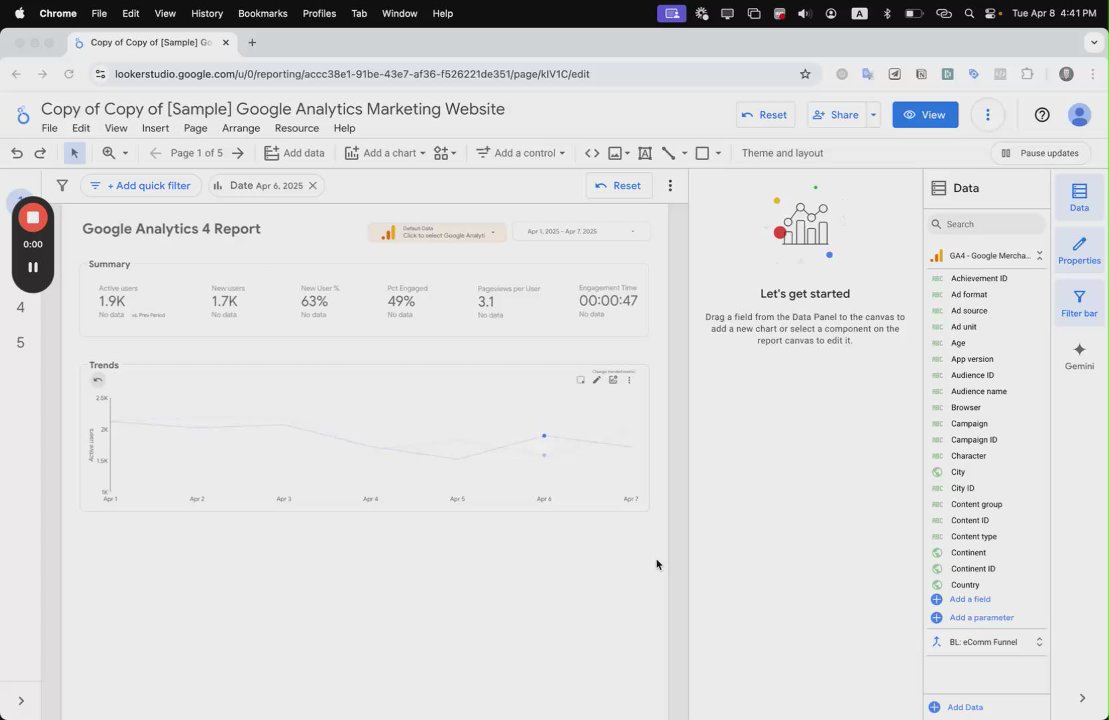Image resolution: width=1109 pixels, height=720 pixels.
Task: Remove the Date Apr 6, 2025 filter
Action: (x=313, y=185)
